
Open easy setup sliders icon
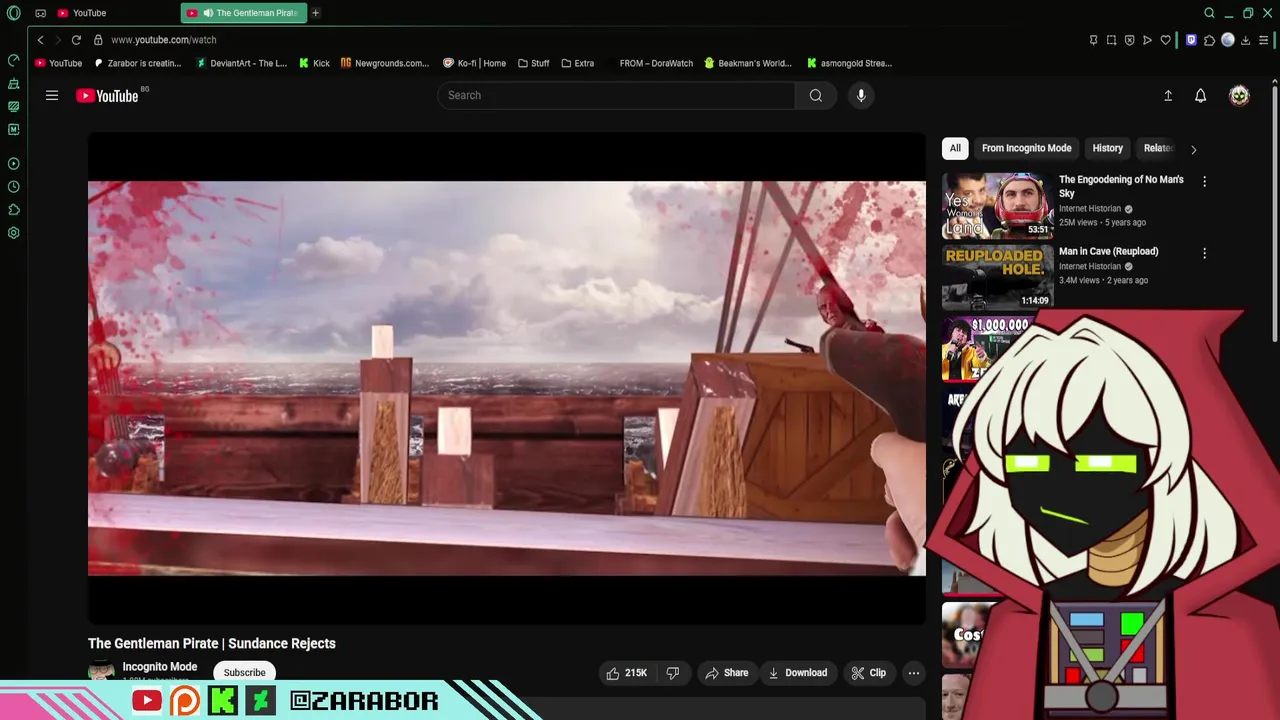coord(1264,40)
